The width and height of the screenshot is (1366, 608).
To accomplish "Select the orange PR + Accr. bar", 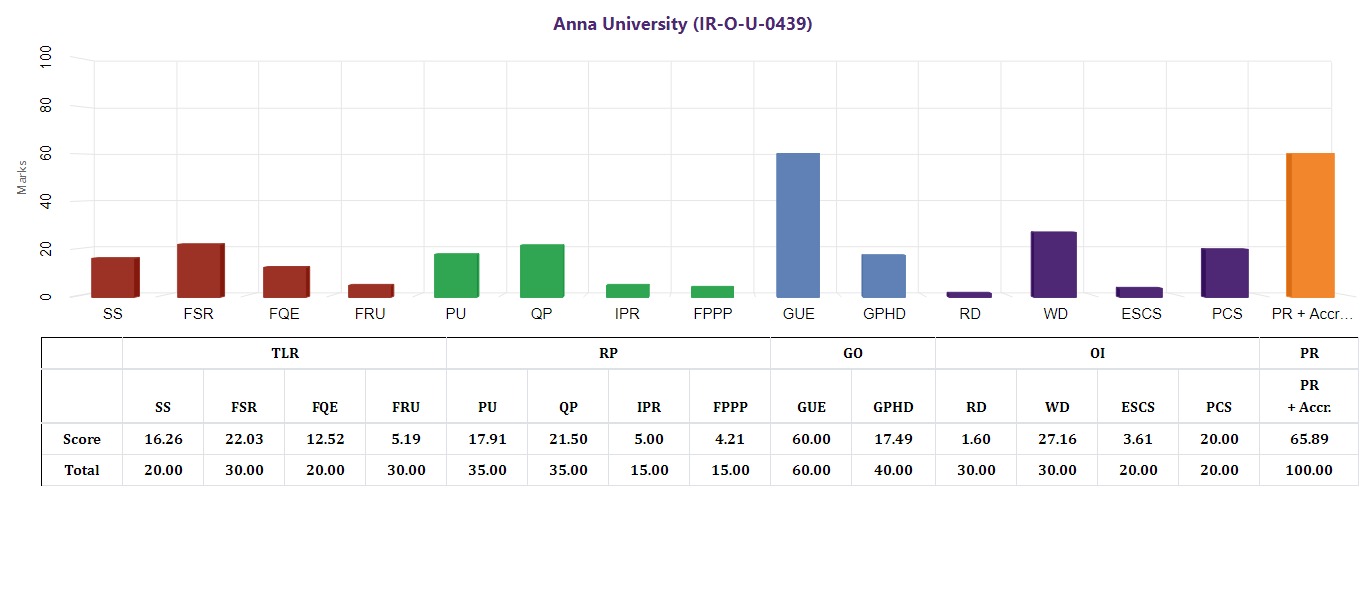I will point(1310,225).
